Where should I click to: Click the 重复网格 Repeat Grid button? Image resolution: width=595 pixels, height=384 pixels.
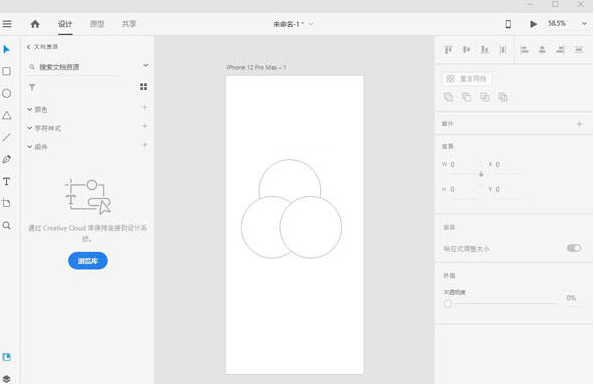[467, 79]
